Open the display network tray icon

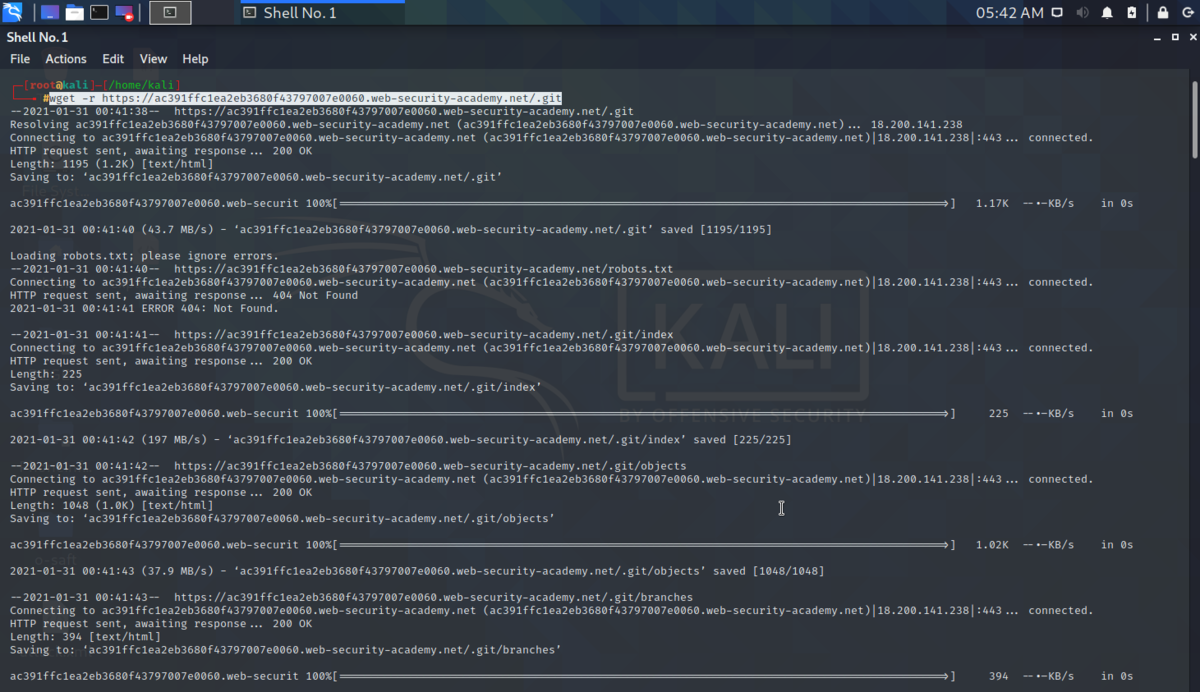pyautogui.click(x=1058, y=13)
